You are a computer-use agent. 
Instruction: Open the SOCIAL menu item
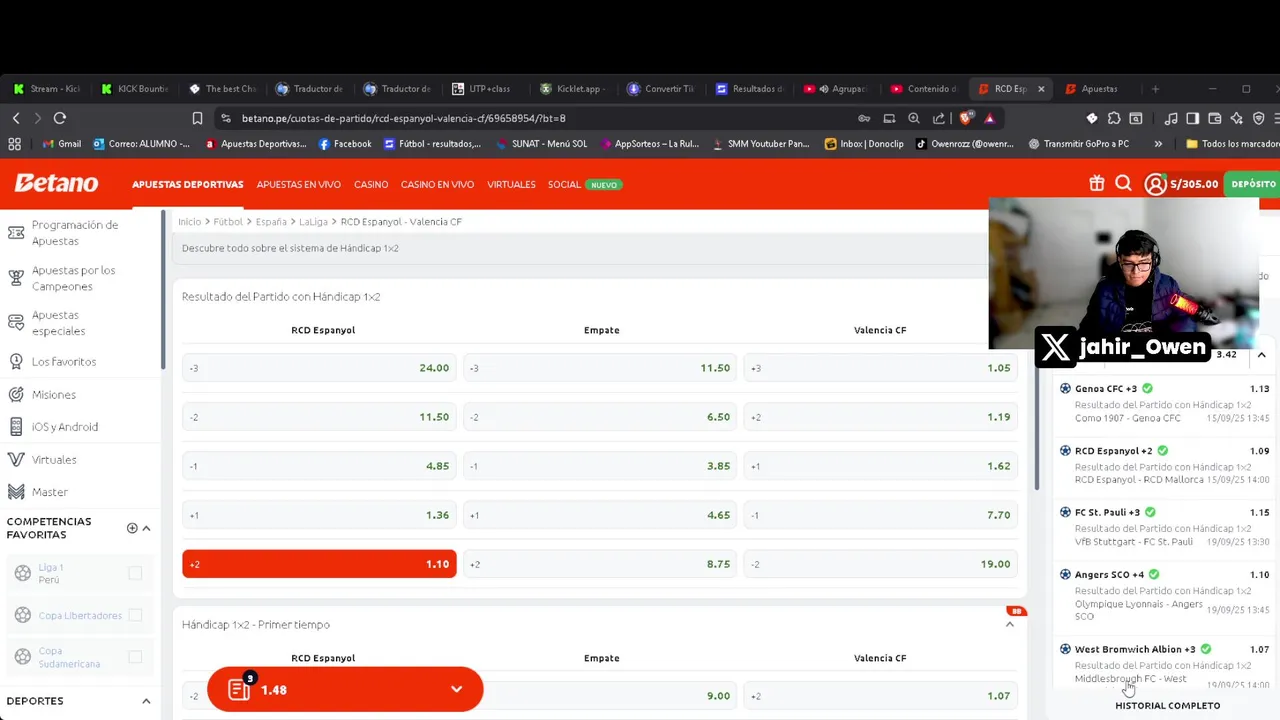pyautogui.click(x=564, y=184)
